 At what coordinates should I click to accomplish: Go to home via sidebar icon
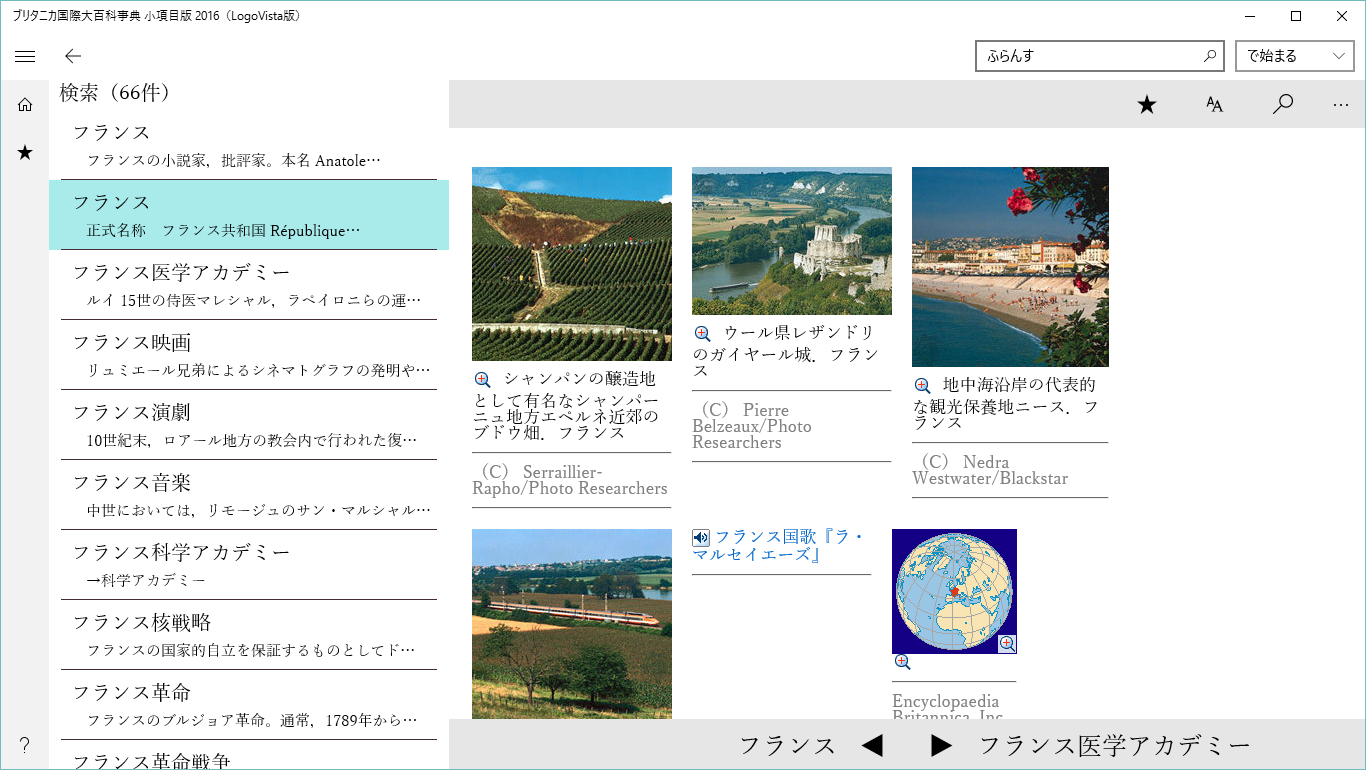pyautogui.click(x=25, y=104)
